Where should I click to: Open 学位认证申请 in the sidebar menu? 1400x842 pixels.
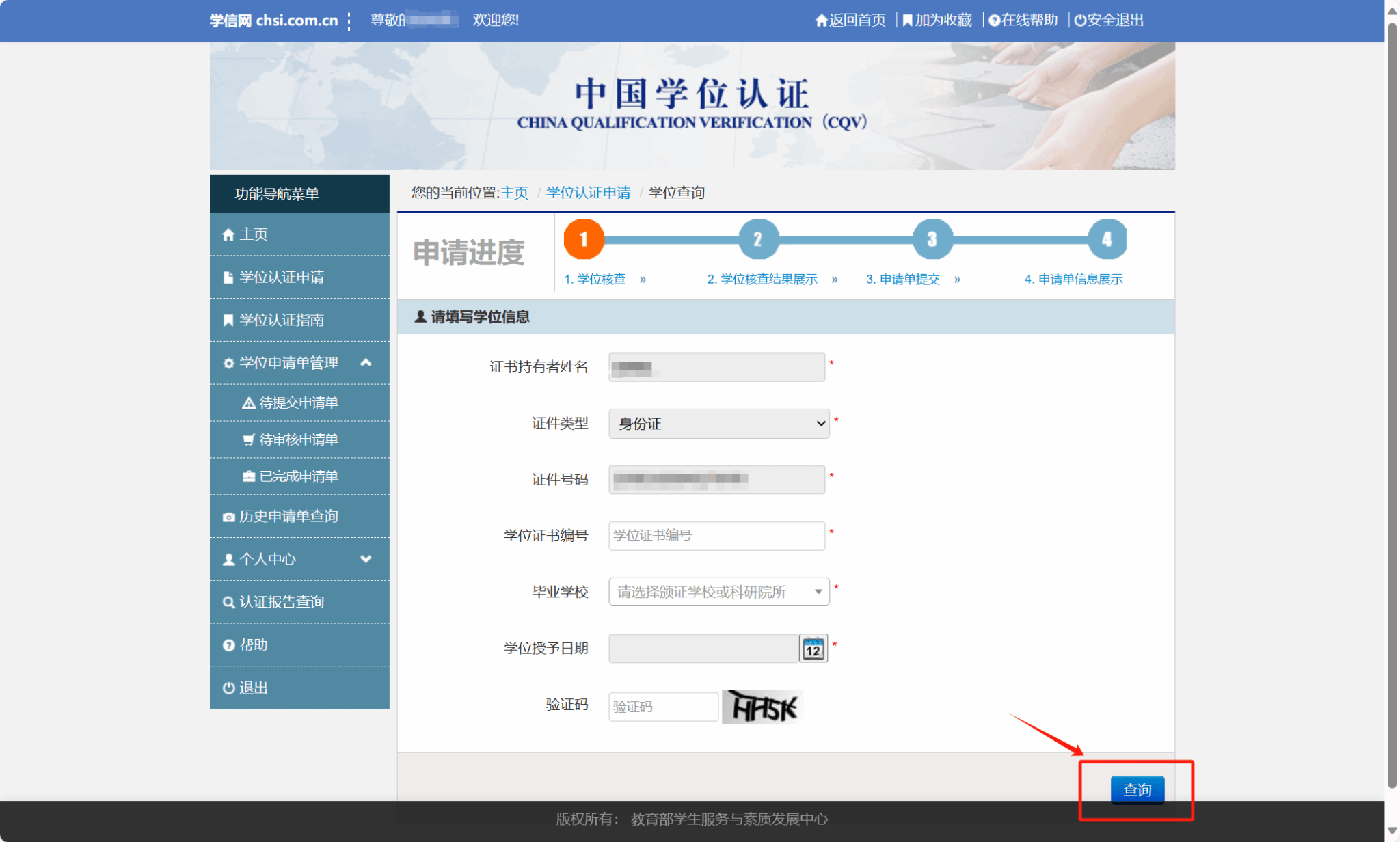click(x=299, y=277)
